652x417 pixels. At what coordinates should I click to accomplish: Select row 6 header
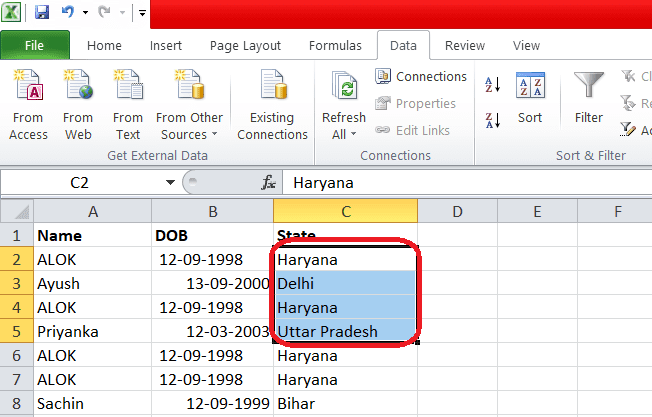pos(17,355)
